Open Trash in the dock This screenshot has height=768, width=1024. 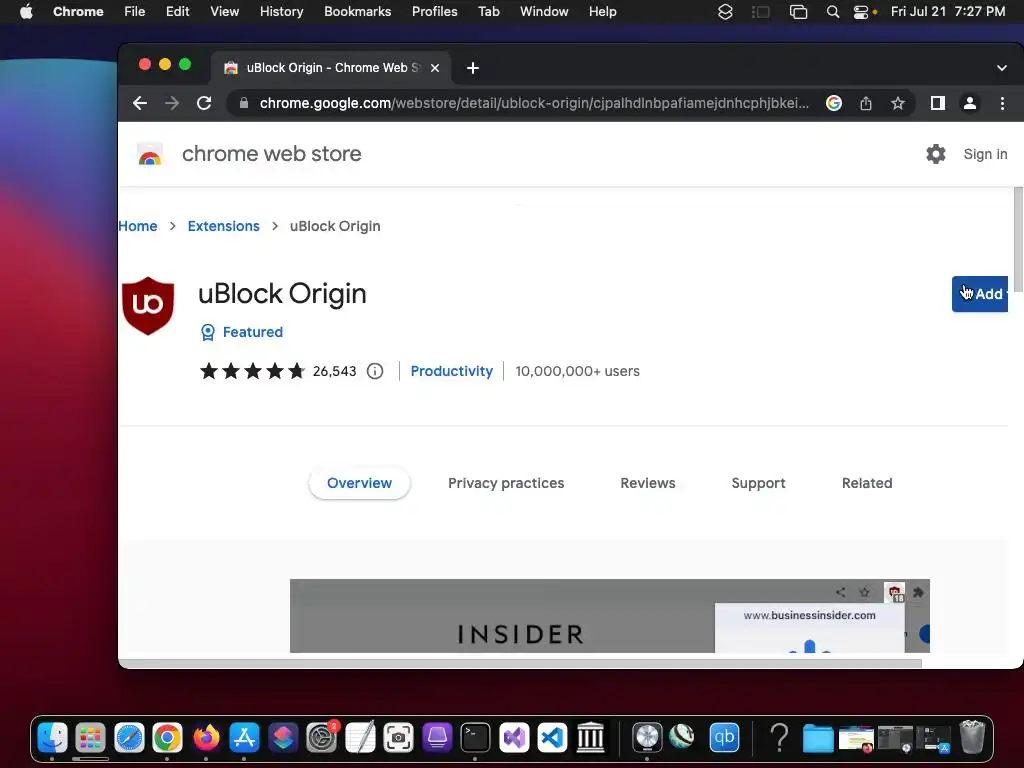pos(972,738)
